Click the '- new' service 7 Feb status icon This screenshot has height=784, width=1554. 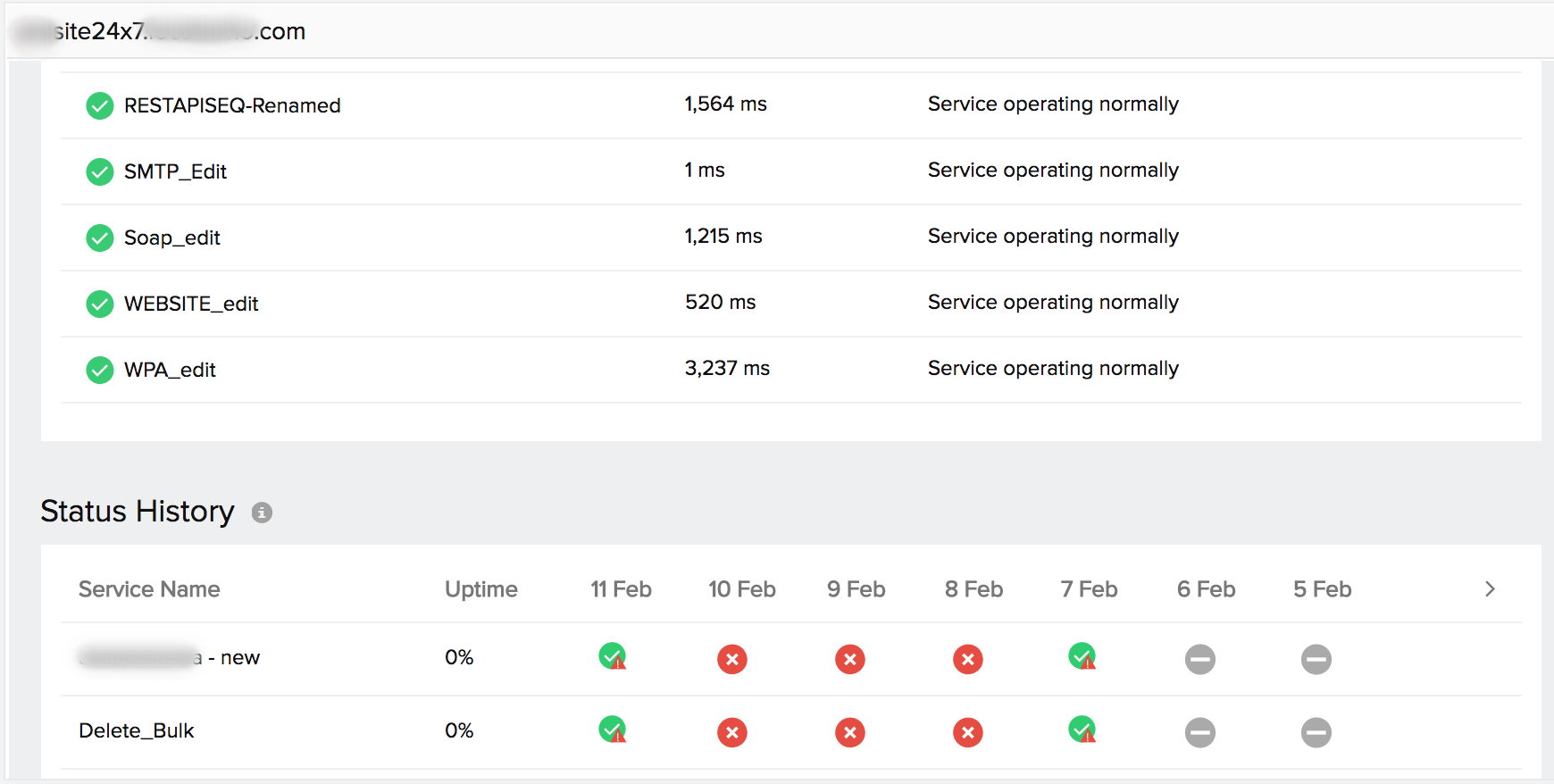pos(1082,657)
